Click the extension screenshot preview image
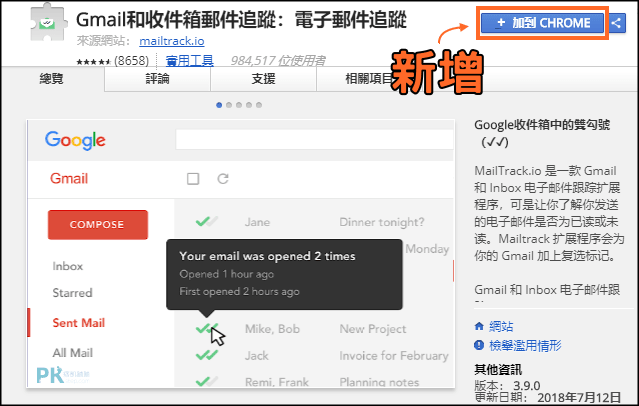This screenshot has width=639, height=406. point(240,253)
